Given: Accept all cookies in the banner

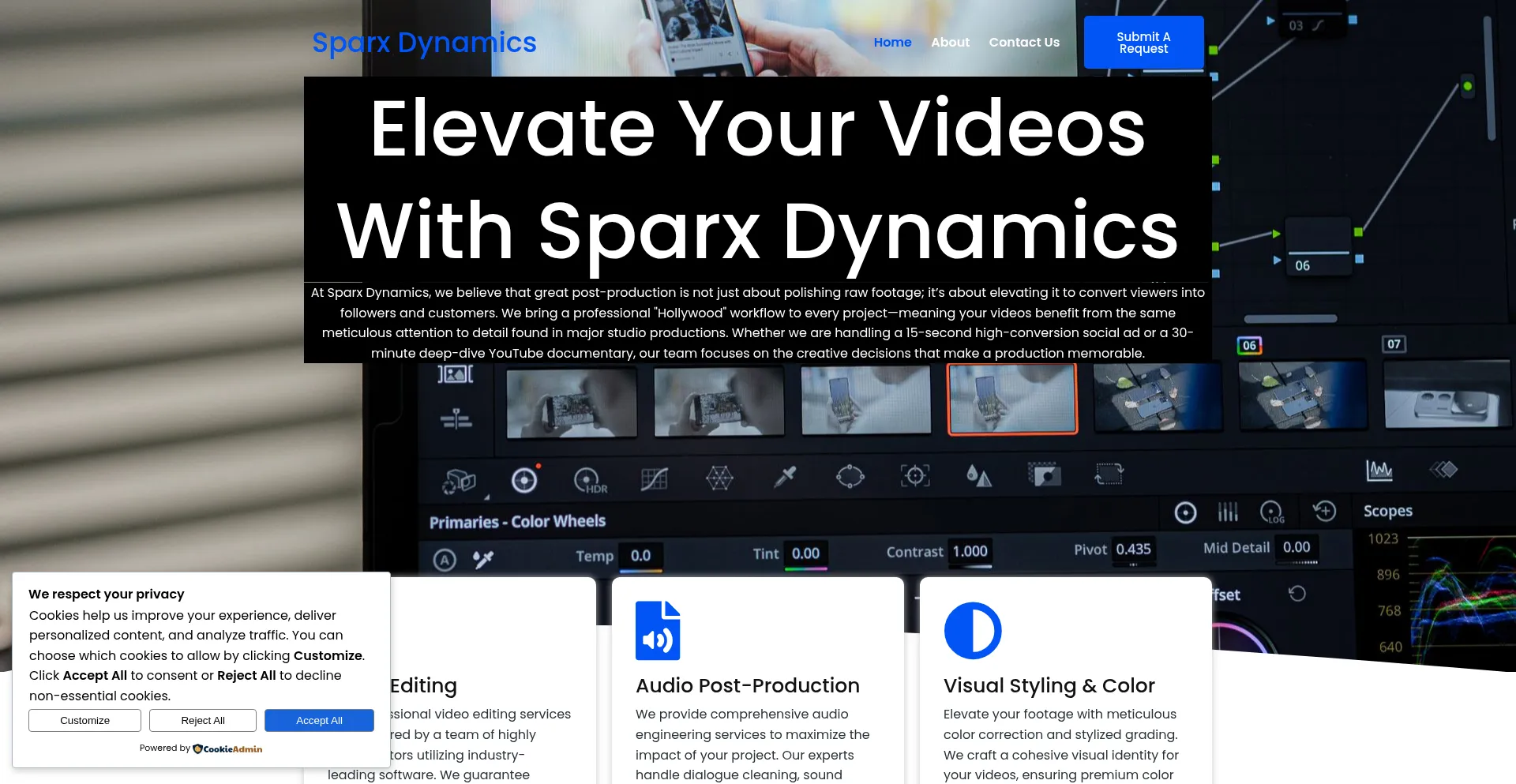Looking at the screenshot, I should (x=319, y=720).
